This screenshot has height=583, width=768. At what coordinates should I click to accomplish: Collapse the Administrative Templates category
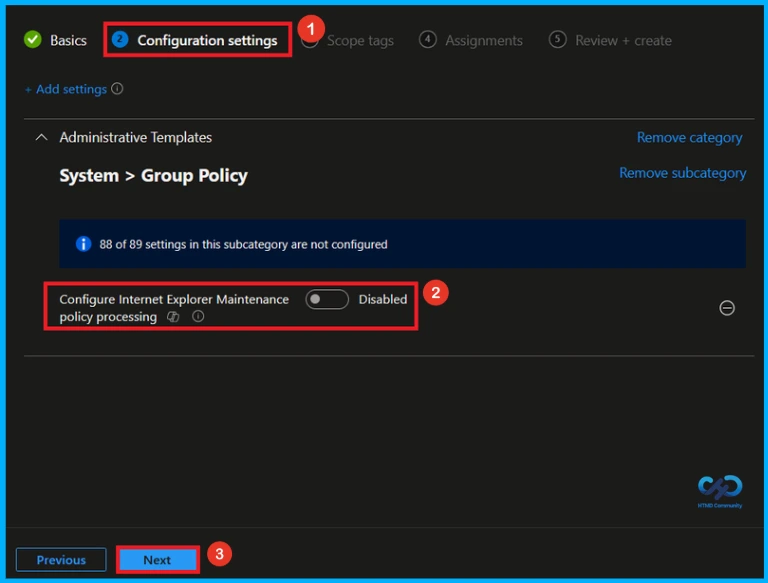coord(42,137)
